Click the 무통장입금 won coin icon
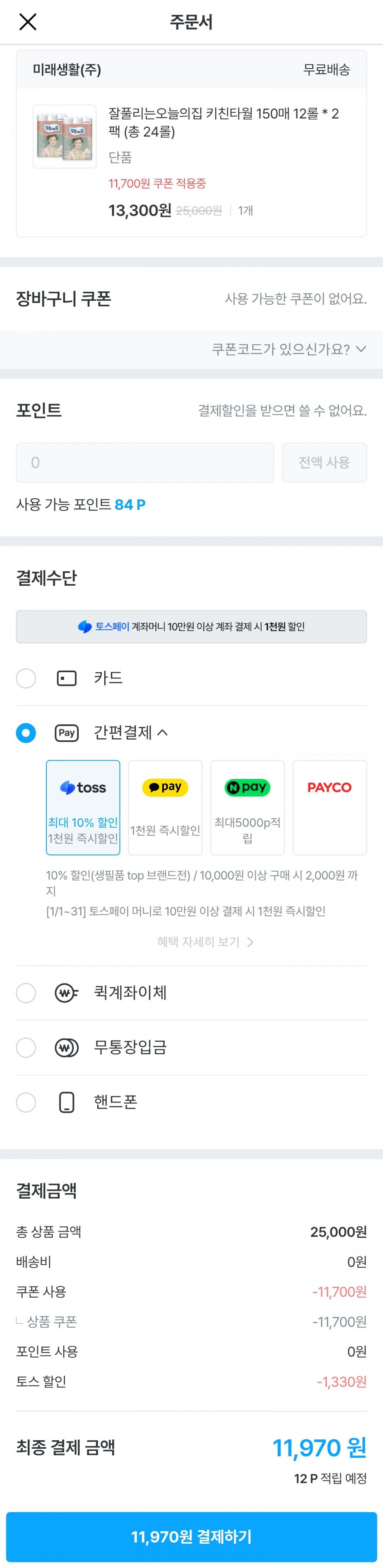The image size is (383, 1568). 66,1047
